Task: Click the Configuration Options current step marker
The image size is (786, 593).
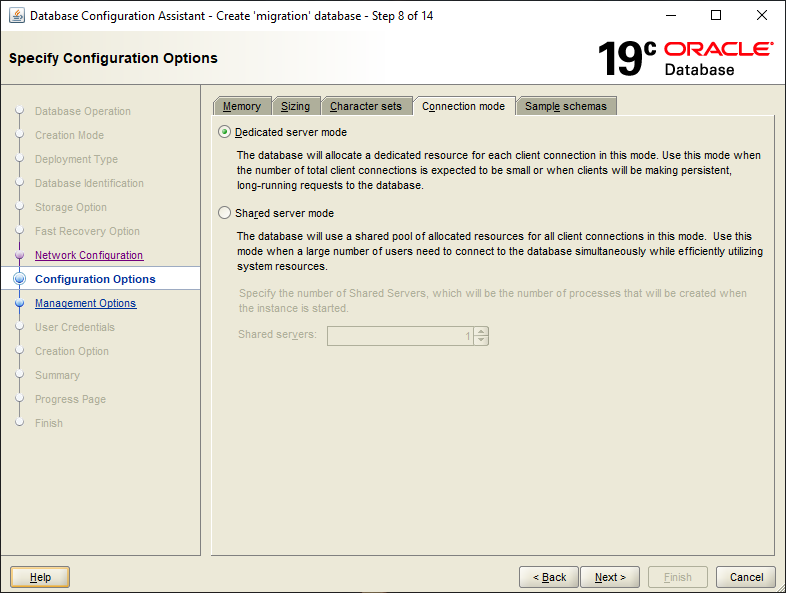Action: [20, 279]
